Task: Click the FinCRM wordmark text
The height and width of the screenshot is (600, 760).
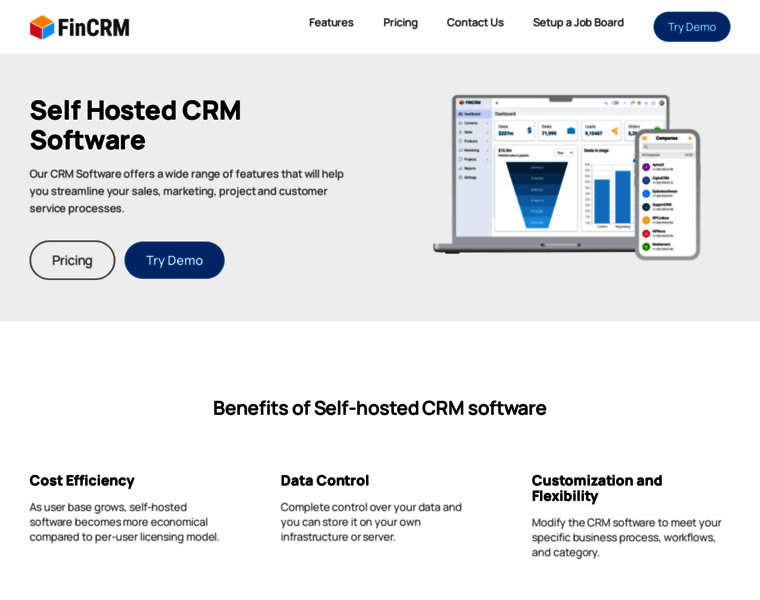Action: (x=94, y=27)
